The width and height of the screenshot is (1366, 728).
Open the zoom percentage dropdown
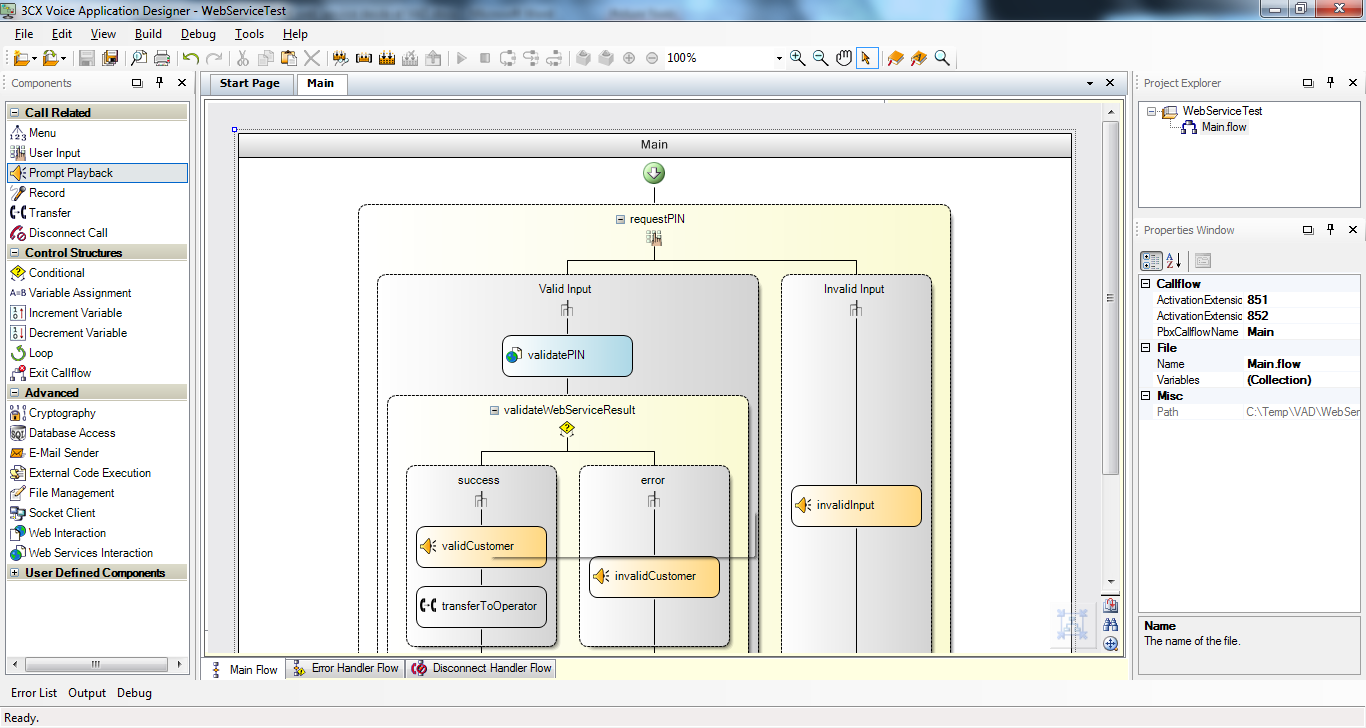click(779, 58)
